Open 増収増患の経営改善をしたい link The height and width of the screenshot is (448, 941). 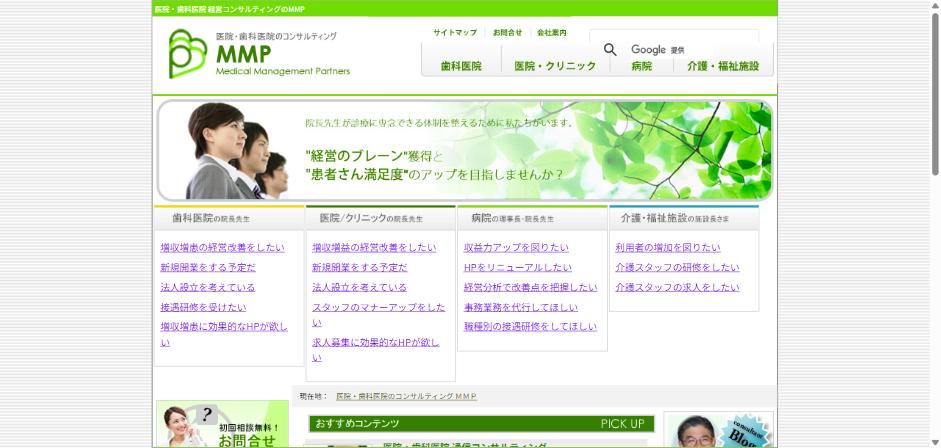[x=223, y=248]
